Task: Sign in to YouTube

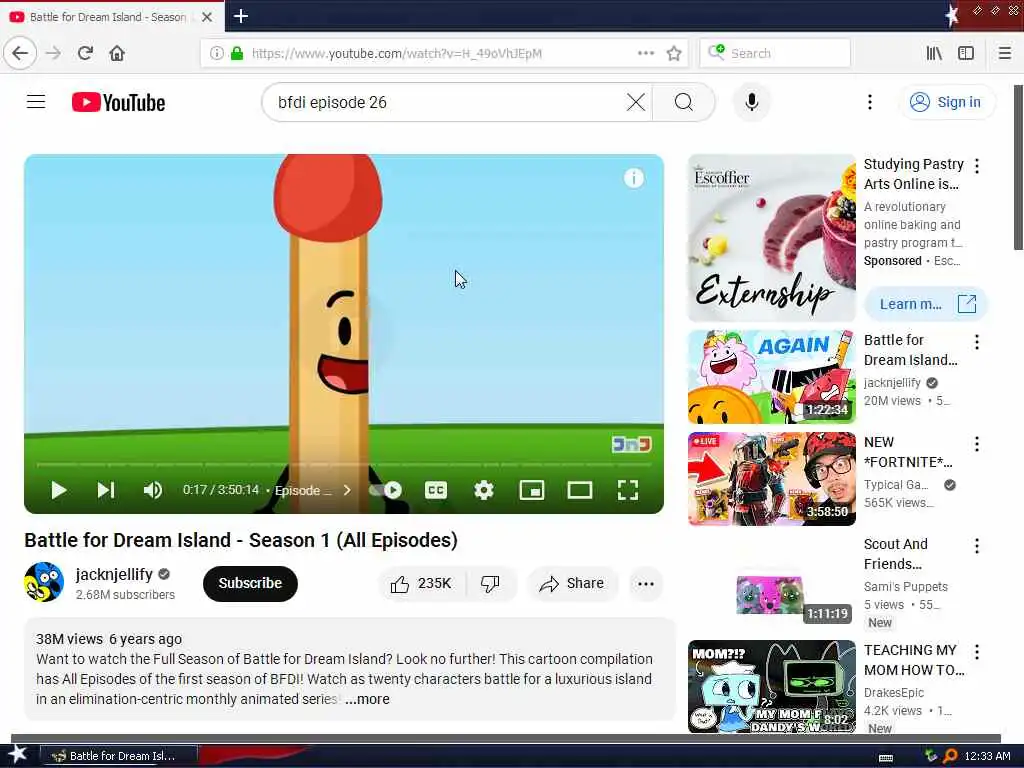Action: tap(946, 102)
